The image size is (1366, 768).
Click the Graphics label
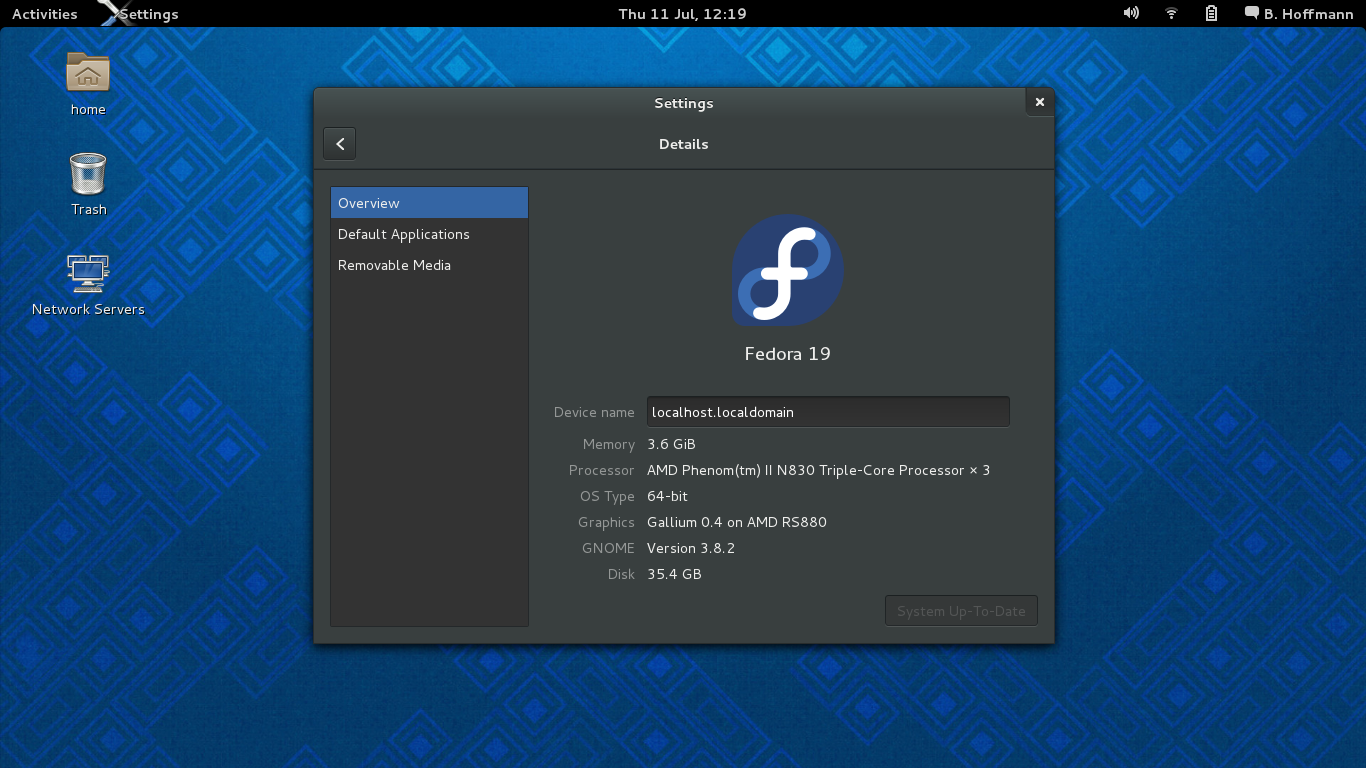(x=606, y=522)
